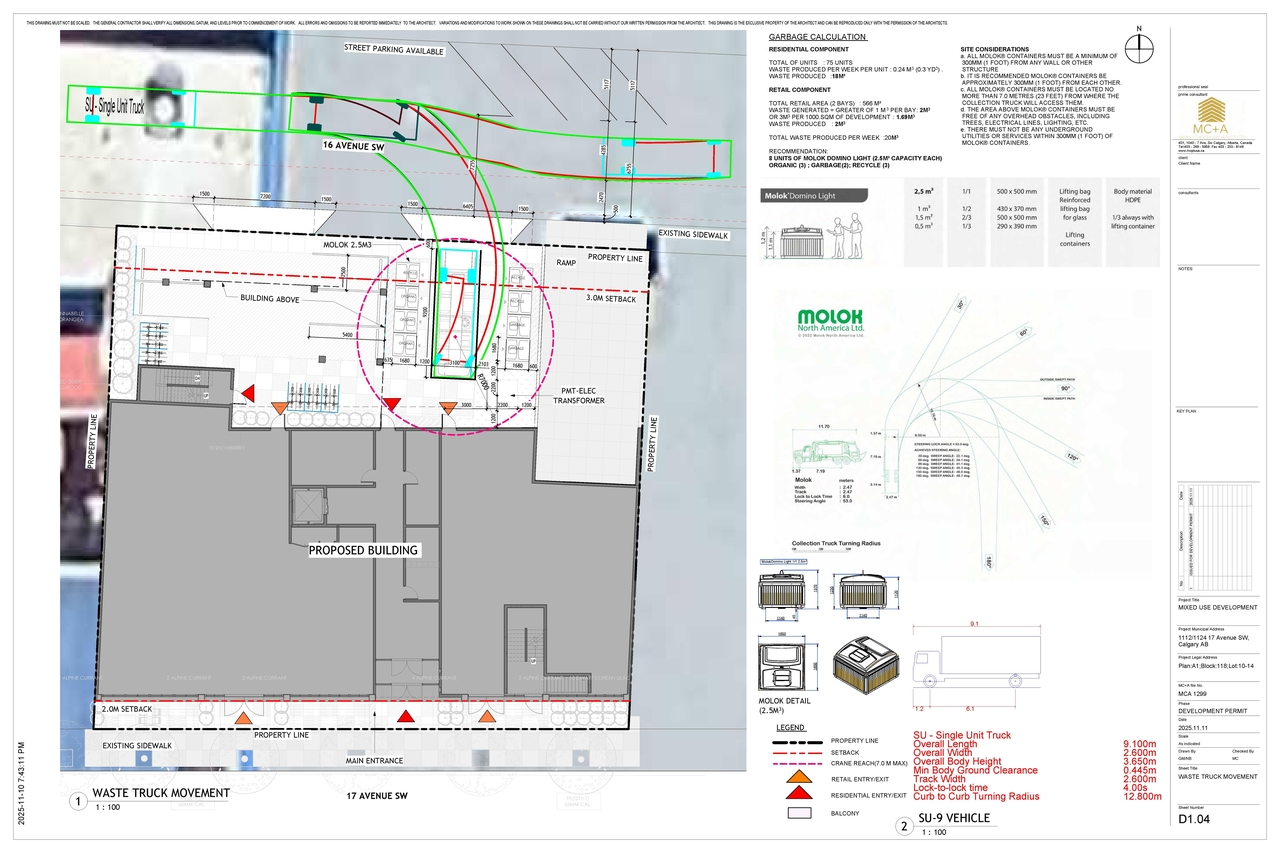Click the MC+A architect logo
The image size is (1280, 853).
click(1213, 118)
